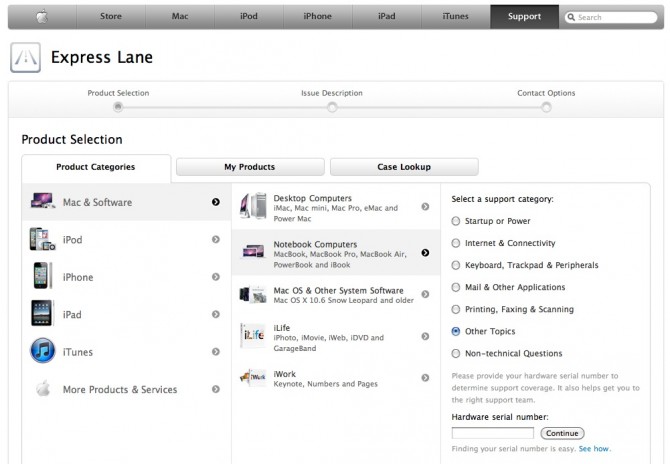Viewport: 670px width, 464px height.
Task: Open the iWork row arrow
Action: pyautogui.click(x=425, y=378)
